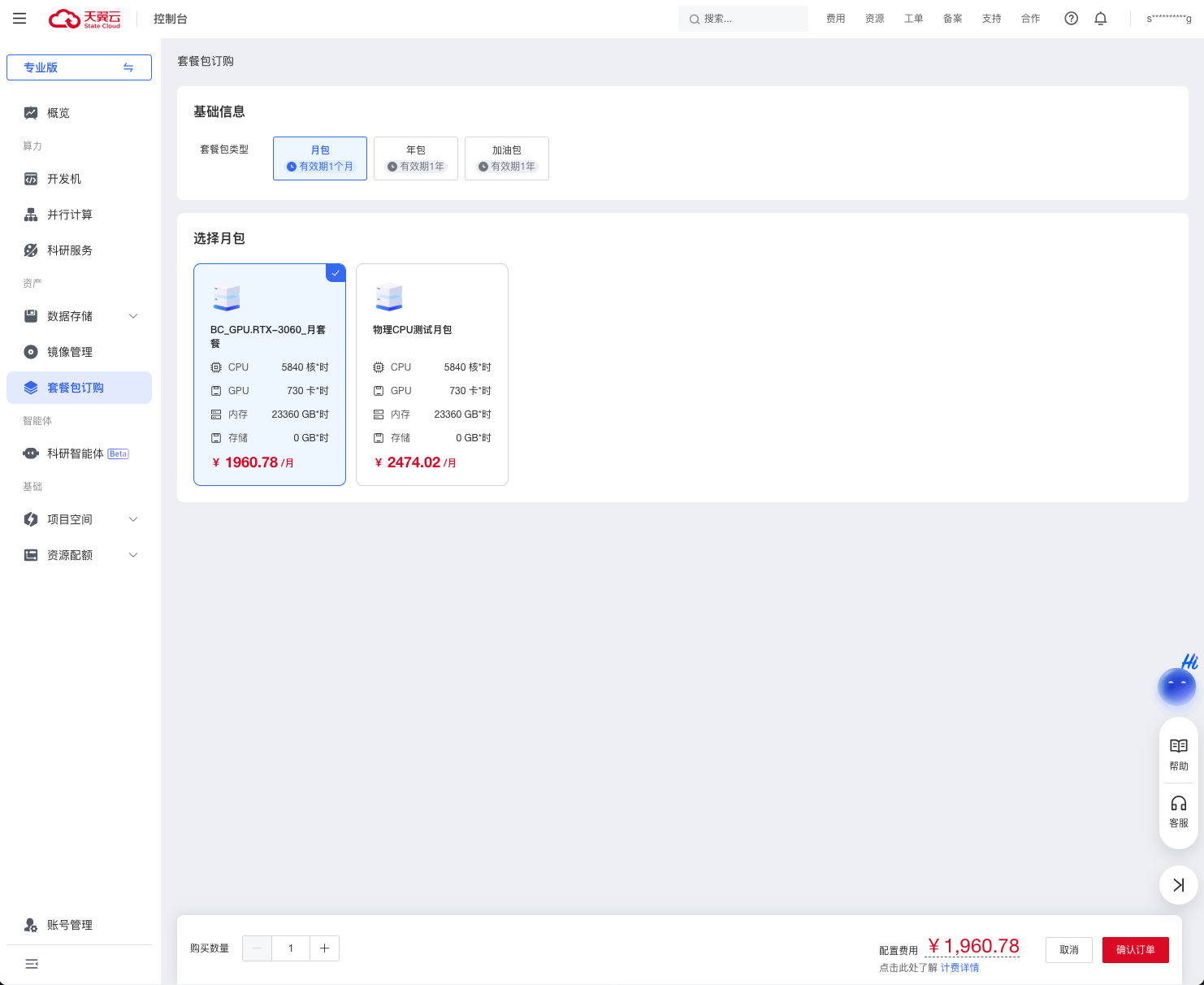Choose the ¥2474.02 price package
The width and height of the screenshot is (1204, 985).
(432, 375)
